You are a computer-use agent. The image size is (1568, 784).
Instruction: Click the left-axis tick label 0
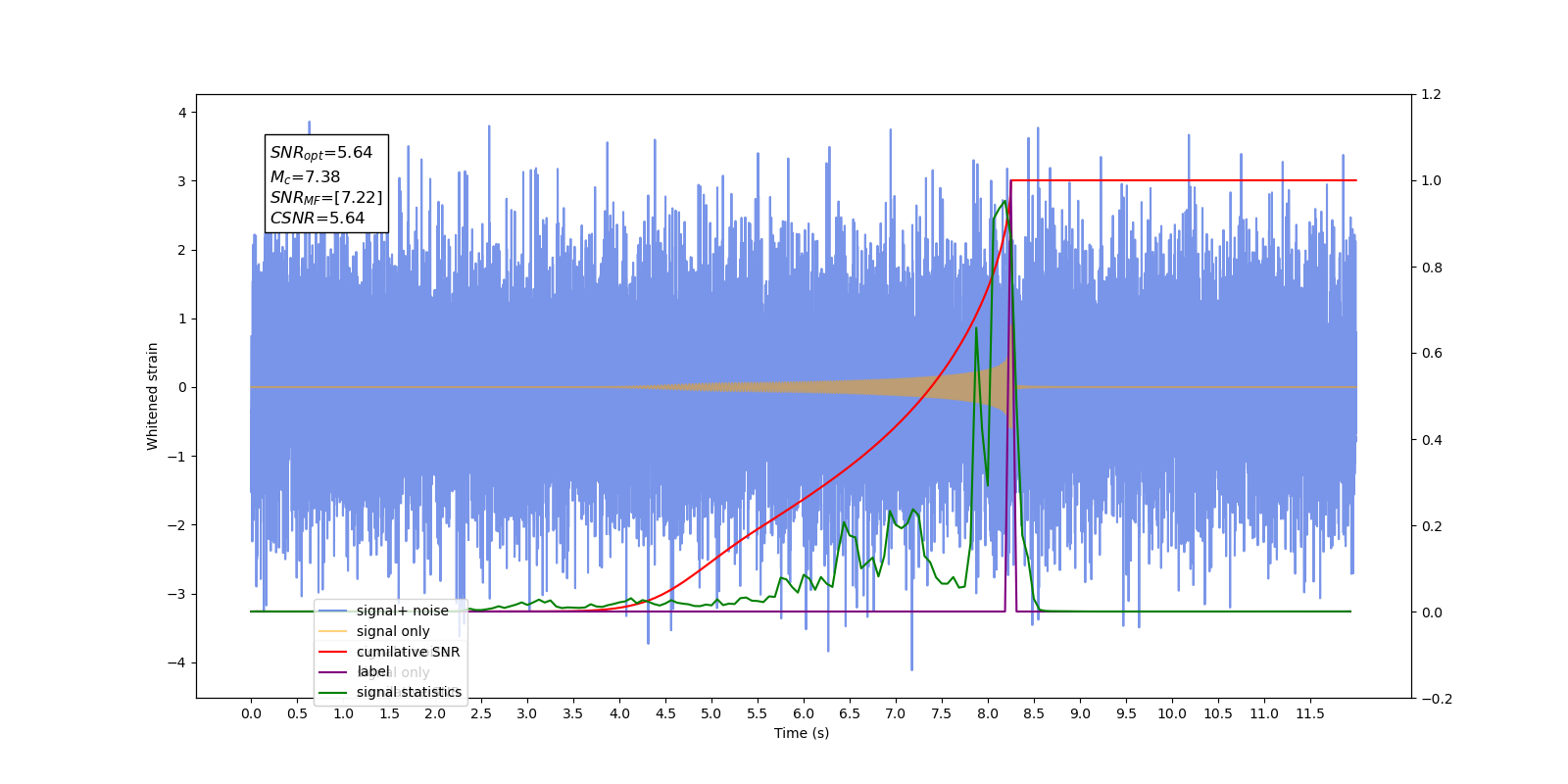(x=182, y=387)
